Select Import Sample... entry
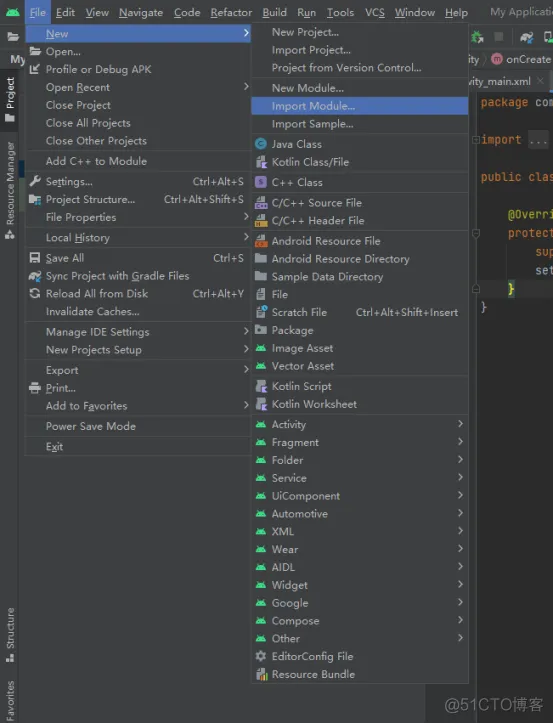 (360, 124)
